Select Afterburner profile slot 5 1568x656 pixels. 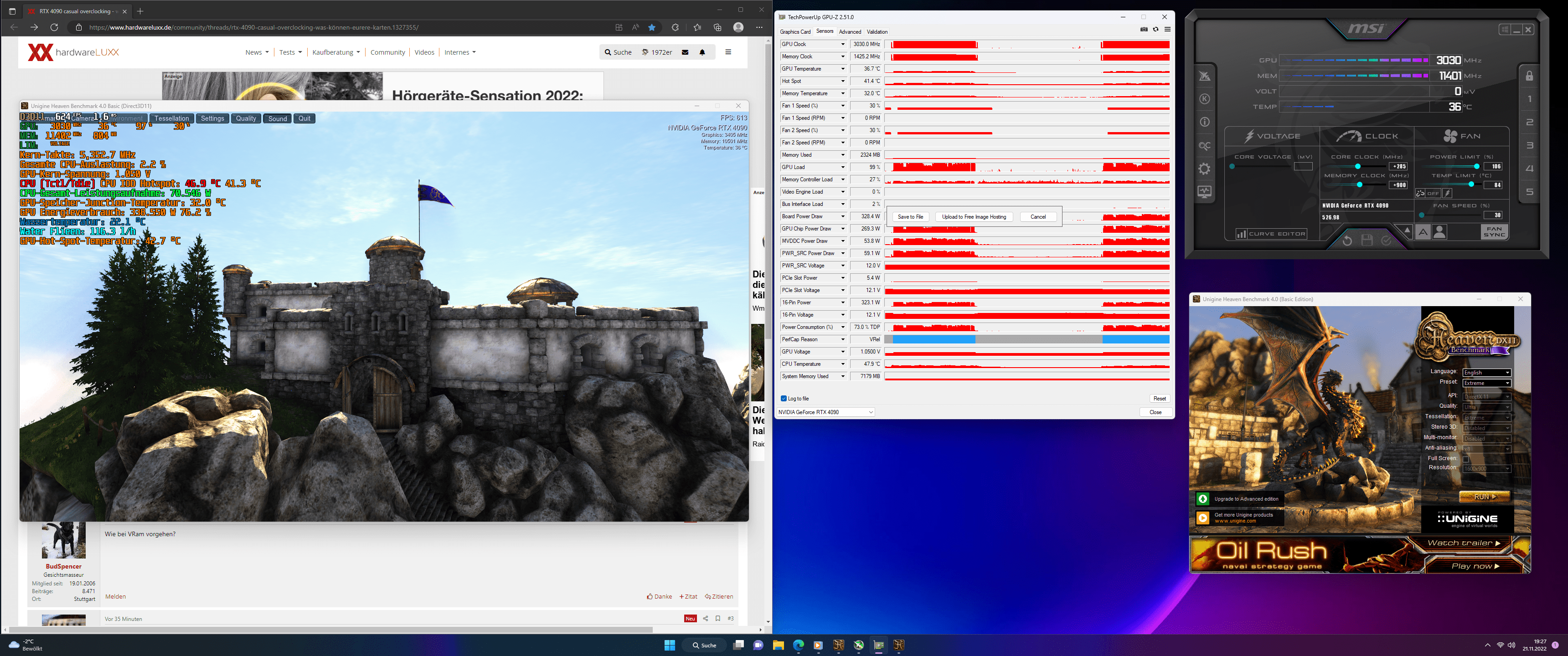pos(1529,192)
